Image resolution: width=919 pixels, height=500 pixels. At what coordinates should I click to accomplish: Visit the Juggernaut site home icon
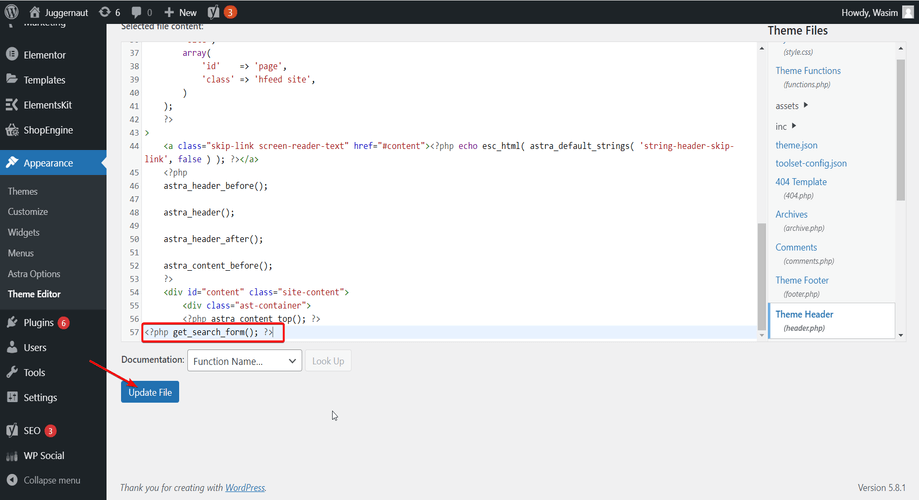pyautogui.click(x=35, y=12)
